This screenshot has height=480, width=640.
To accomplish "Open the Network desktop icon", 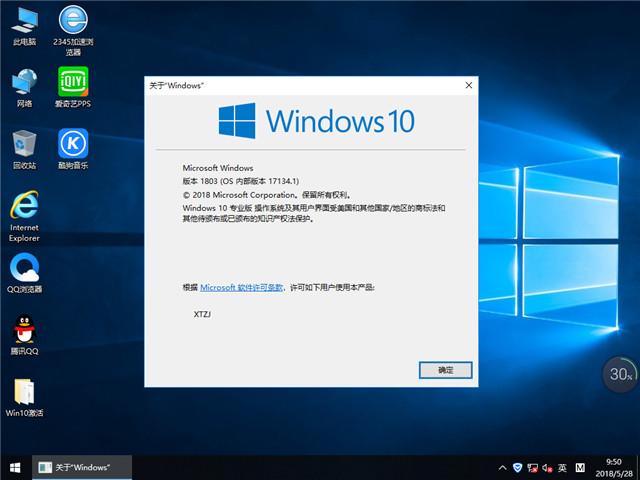I will coord(24,87).
